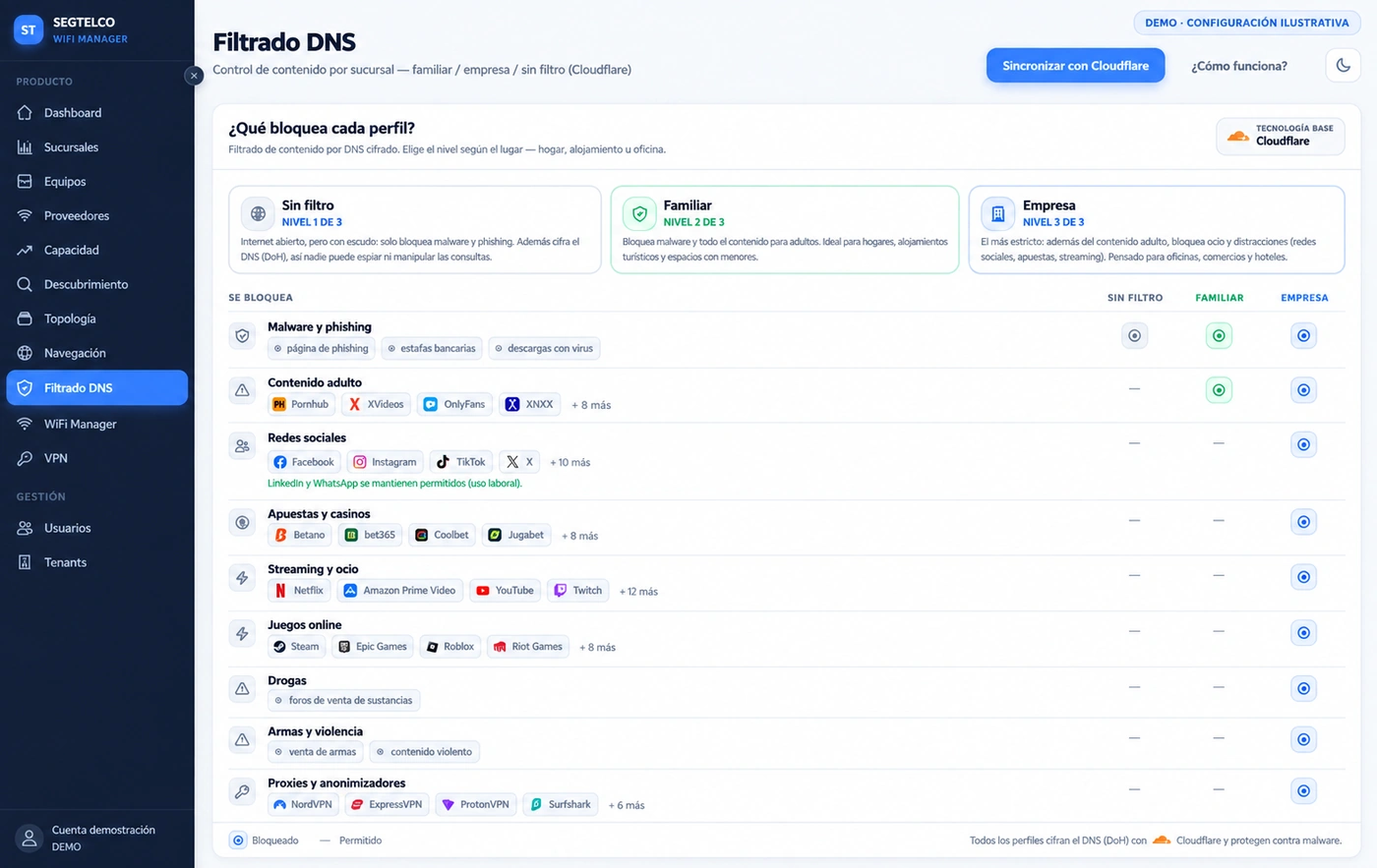Click the NordVPN chip
Image resolution: width=1377 pixels, height=868 pixels.
point(303,804)
